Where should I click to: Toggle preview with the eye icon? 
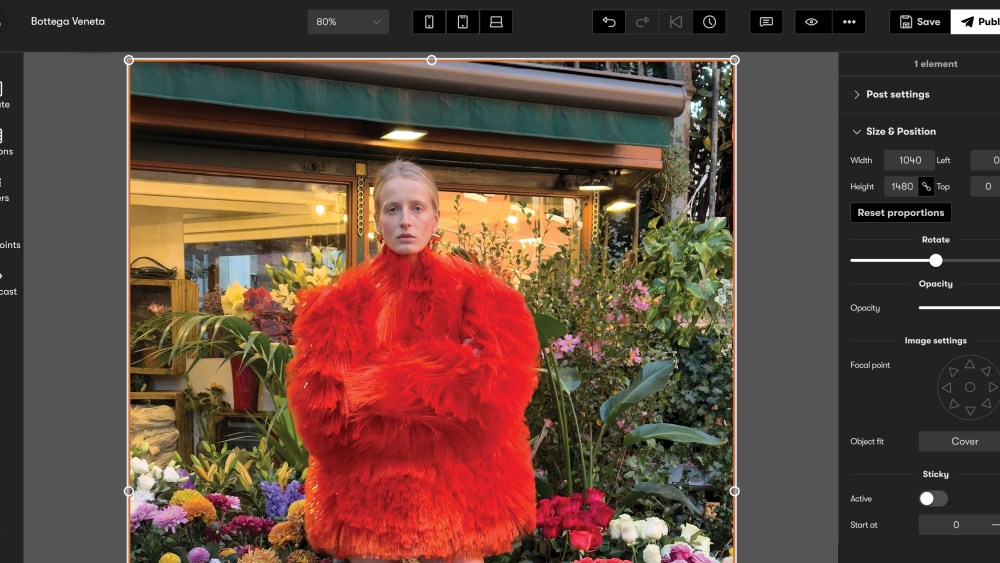pos(812,22)
